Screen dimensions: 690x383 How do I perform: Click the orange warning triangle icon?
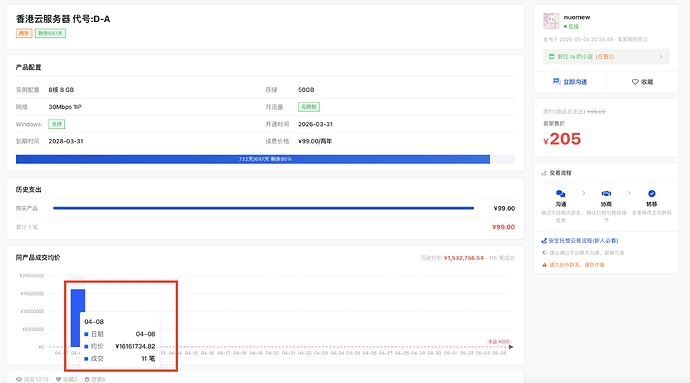coord(544,265)
